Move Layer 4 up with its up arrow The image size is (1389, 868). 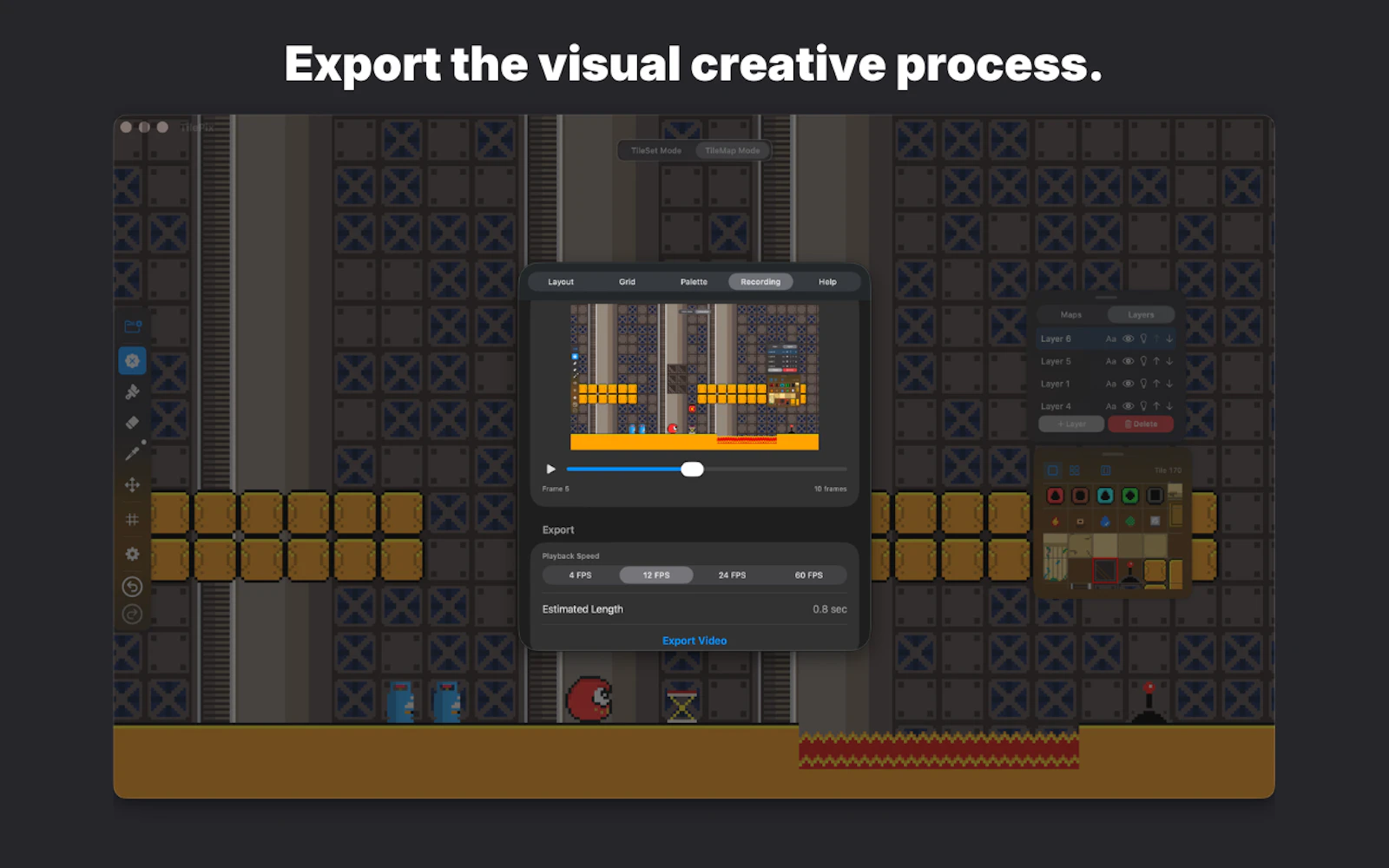pyautogui.click(x=1156, y=406)
